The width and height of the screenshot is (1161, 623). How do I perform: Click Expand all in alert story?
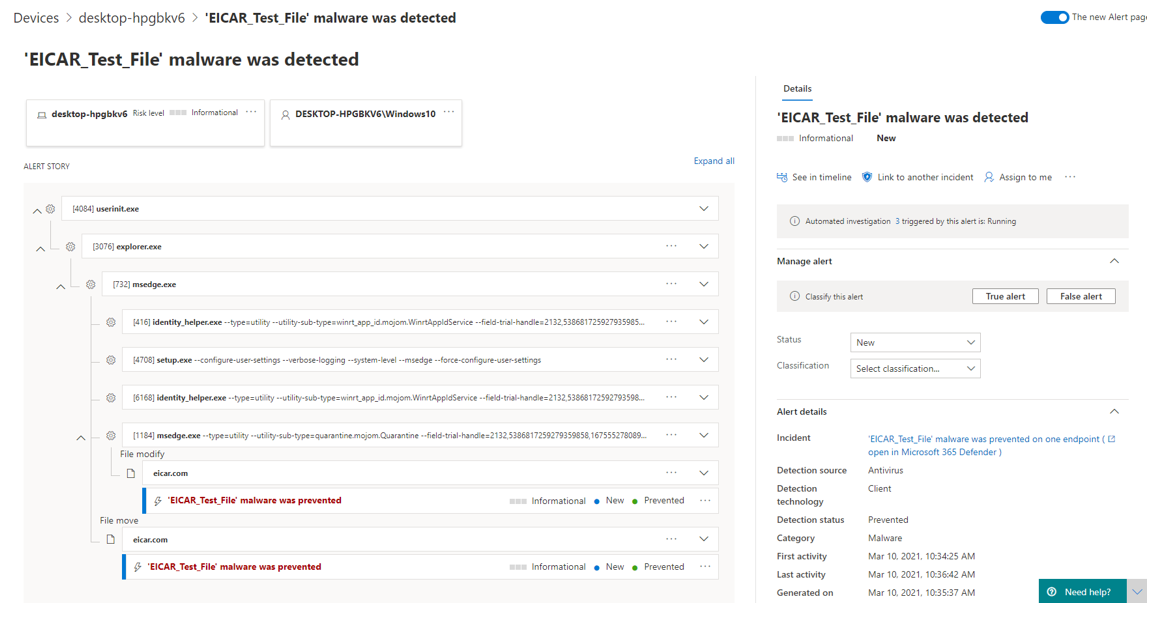coord(714,161)
